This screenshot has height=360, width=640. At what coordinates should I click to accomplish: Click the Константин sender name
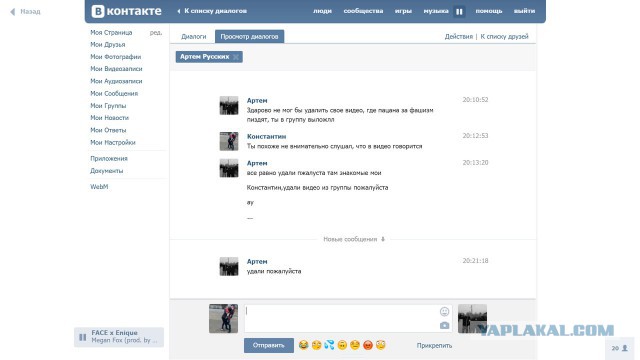tap(266, 136)
